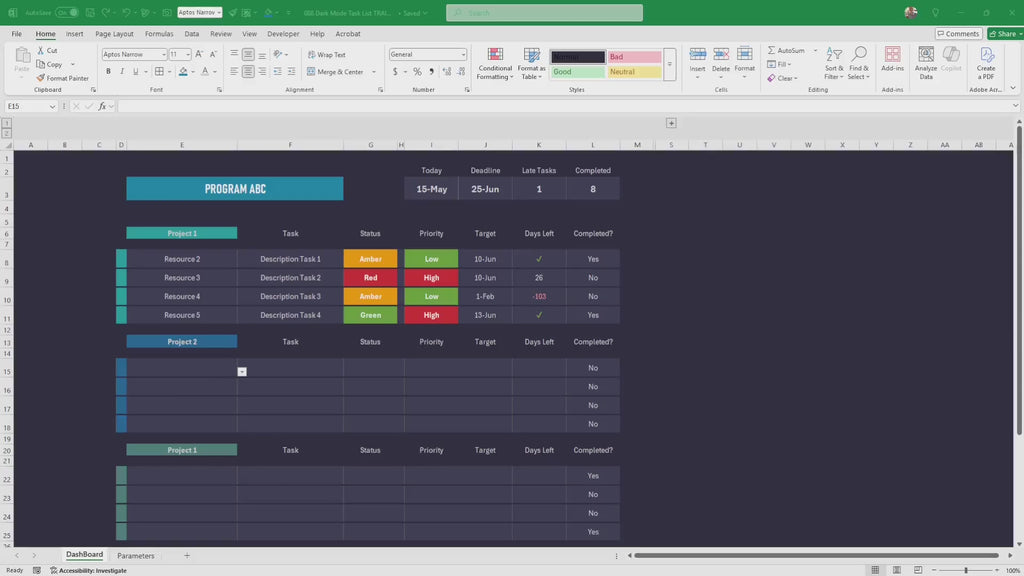Switch to the Parameters sheet tab

pos(136,555)
